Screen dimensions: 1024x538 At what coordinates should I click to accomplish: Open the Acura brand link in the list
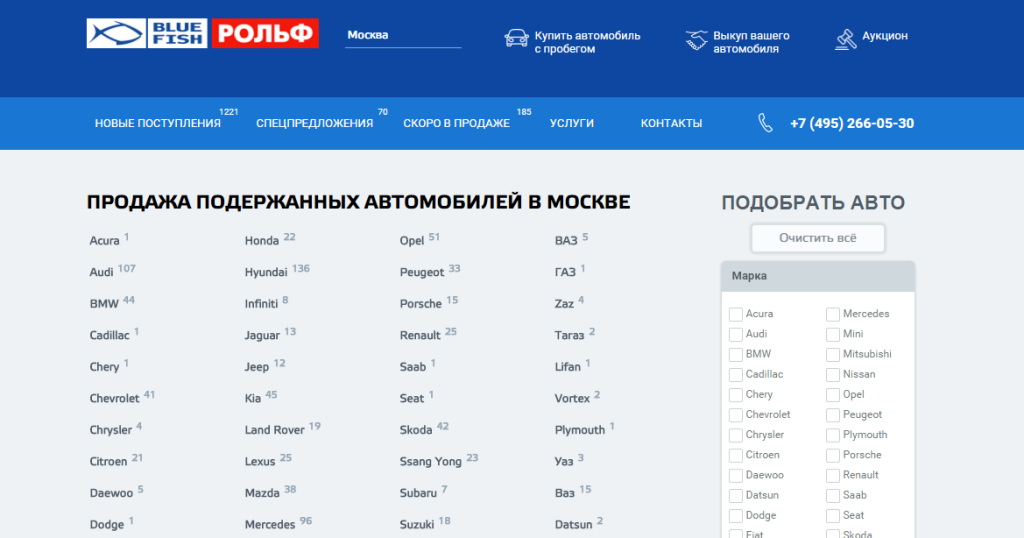(104, 240)
